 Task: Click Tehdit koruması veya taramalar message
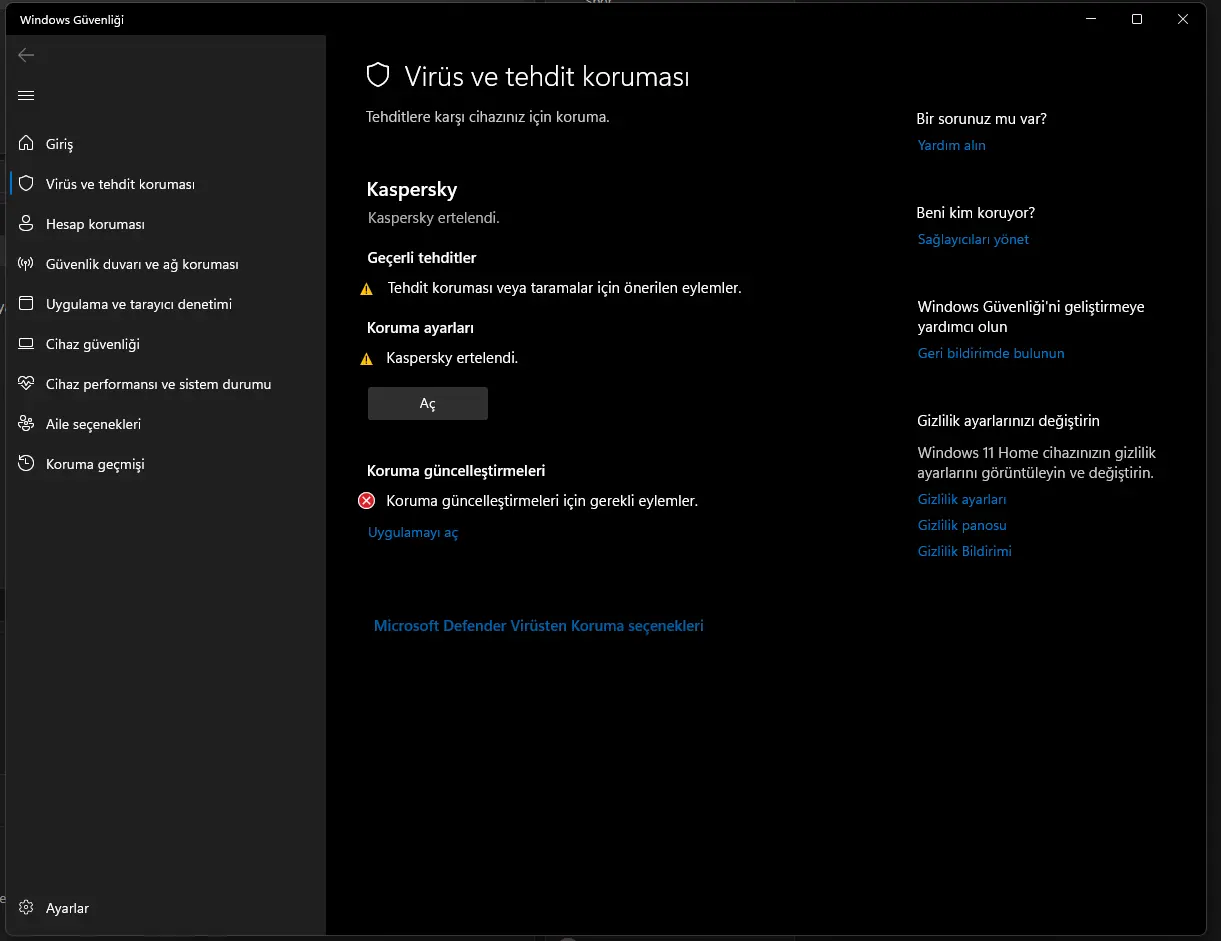point(565,288)
